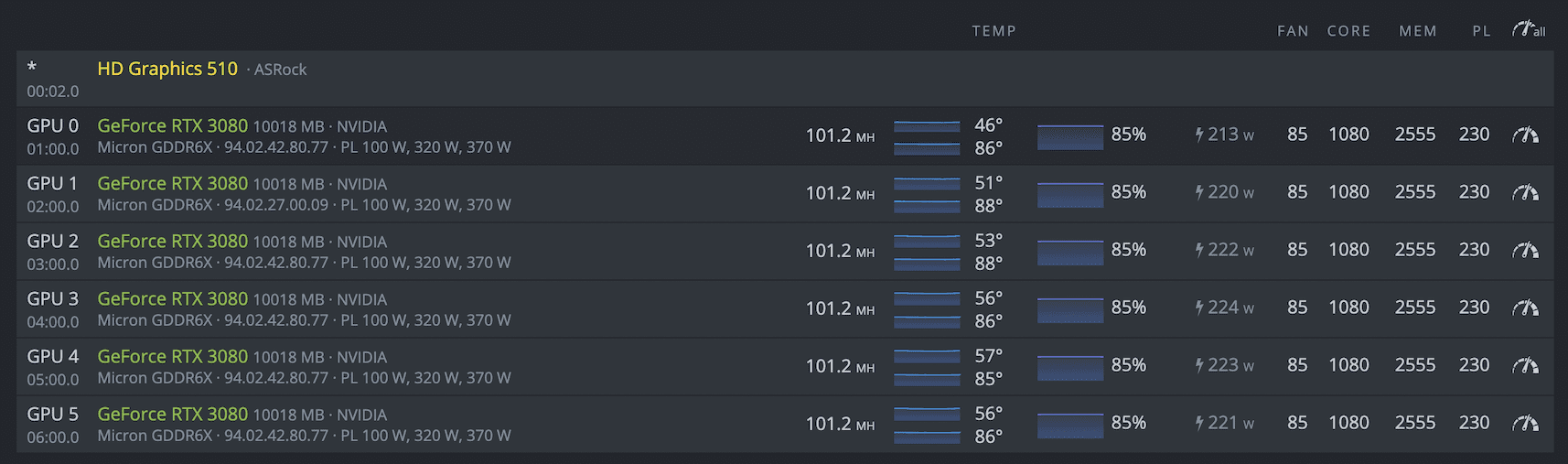Click the tuning icon for GPU 3
The height and width of the screenshot is (464, 1568).
[x=1525, y=308]
